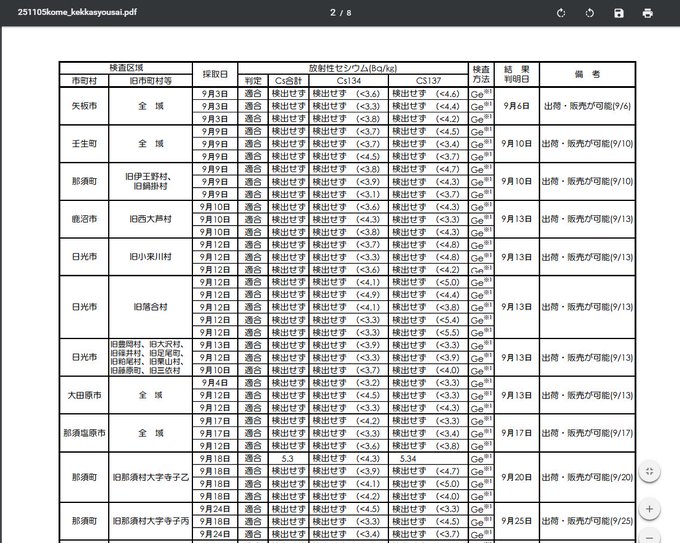Click the Cs134 column header
680x543 pixels.
349,81
